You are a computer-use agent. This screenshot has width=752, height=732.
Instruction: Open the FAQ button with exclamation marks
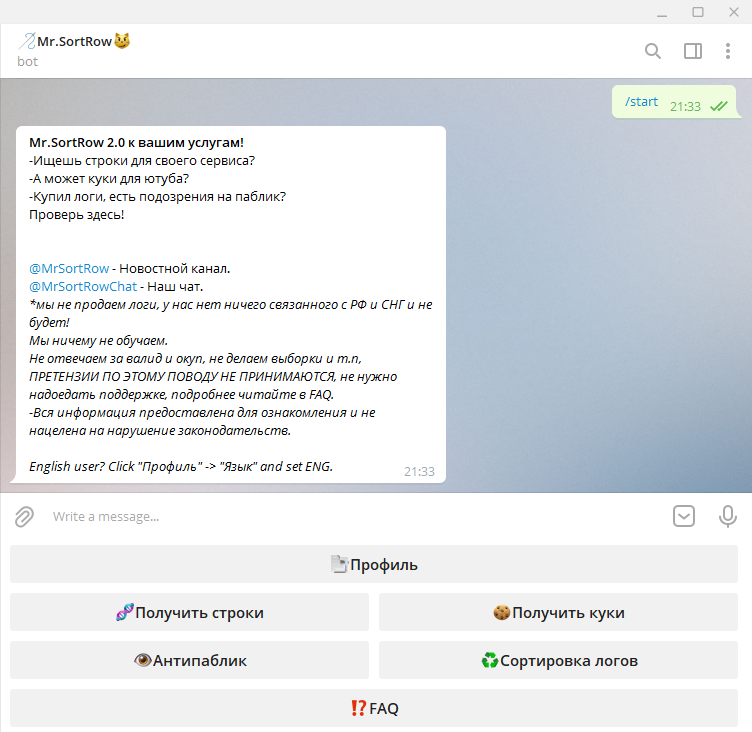coord(374,708)
